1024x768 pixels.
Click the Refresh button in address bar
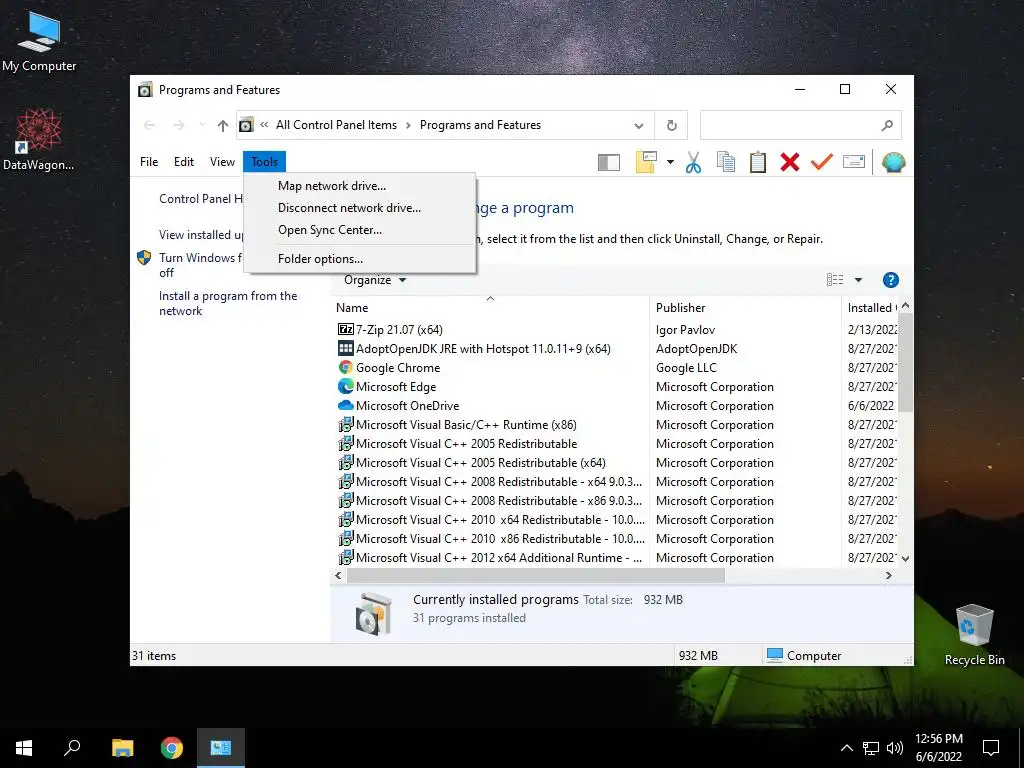click(671, 125)
